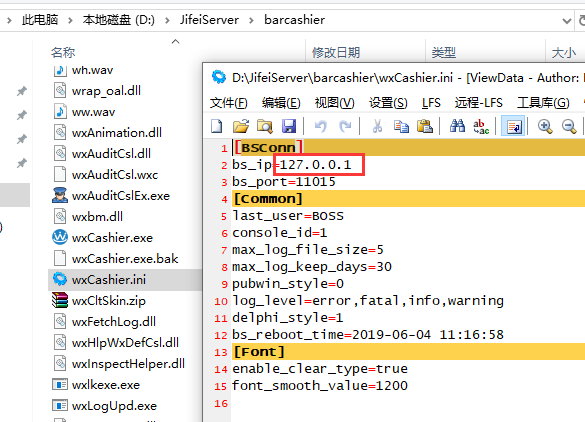Screen dimensions: 585x422
Task: Expand the chevron after 本地磁盘 (D:)
Action: (167, 20)
